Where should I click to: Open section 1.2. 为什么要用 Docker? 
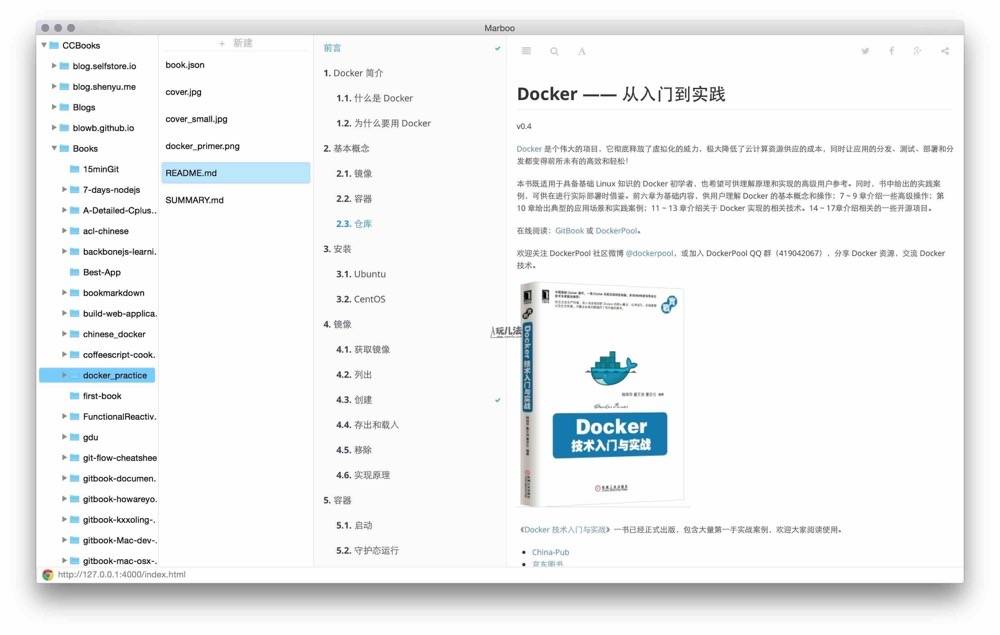(383, 123)
